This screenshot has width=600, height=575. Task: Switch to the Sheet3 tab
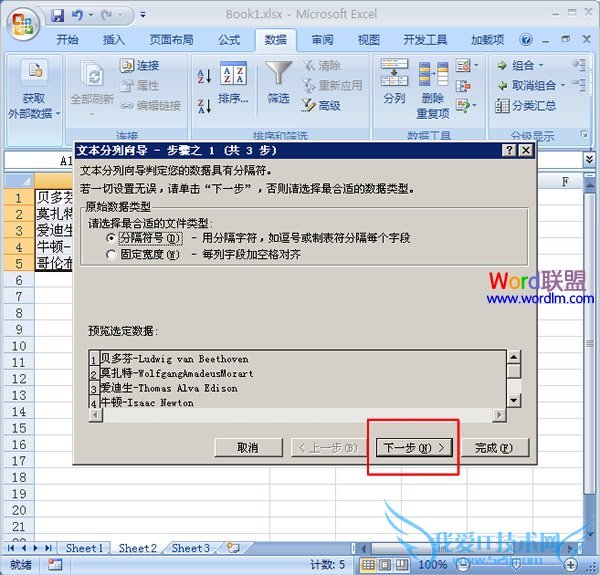[x=190, y=548]
